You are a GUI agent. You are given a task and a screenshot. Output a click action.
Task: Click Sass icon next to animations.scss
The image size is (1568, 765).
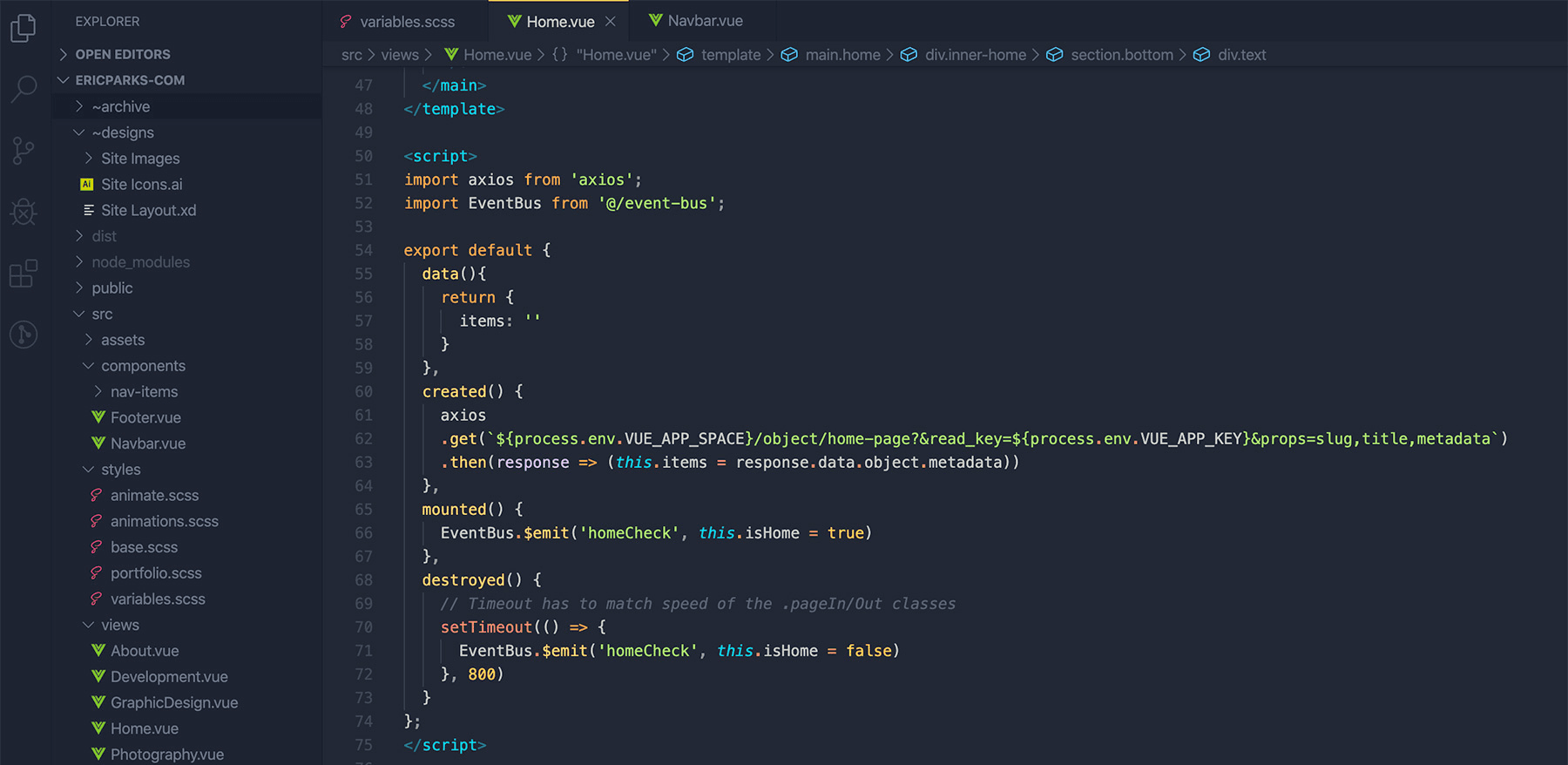coord(97,521)
